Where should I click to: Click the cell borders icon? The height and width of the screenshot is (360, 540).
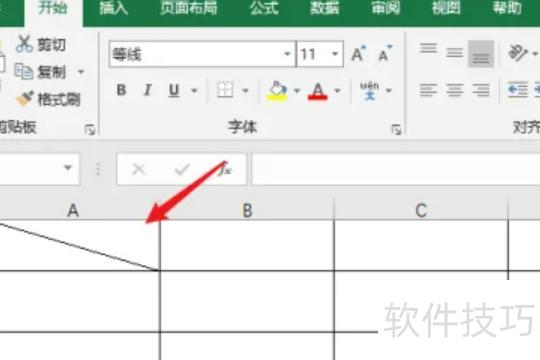pos(225,90)
